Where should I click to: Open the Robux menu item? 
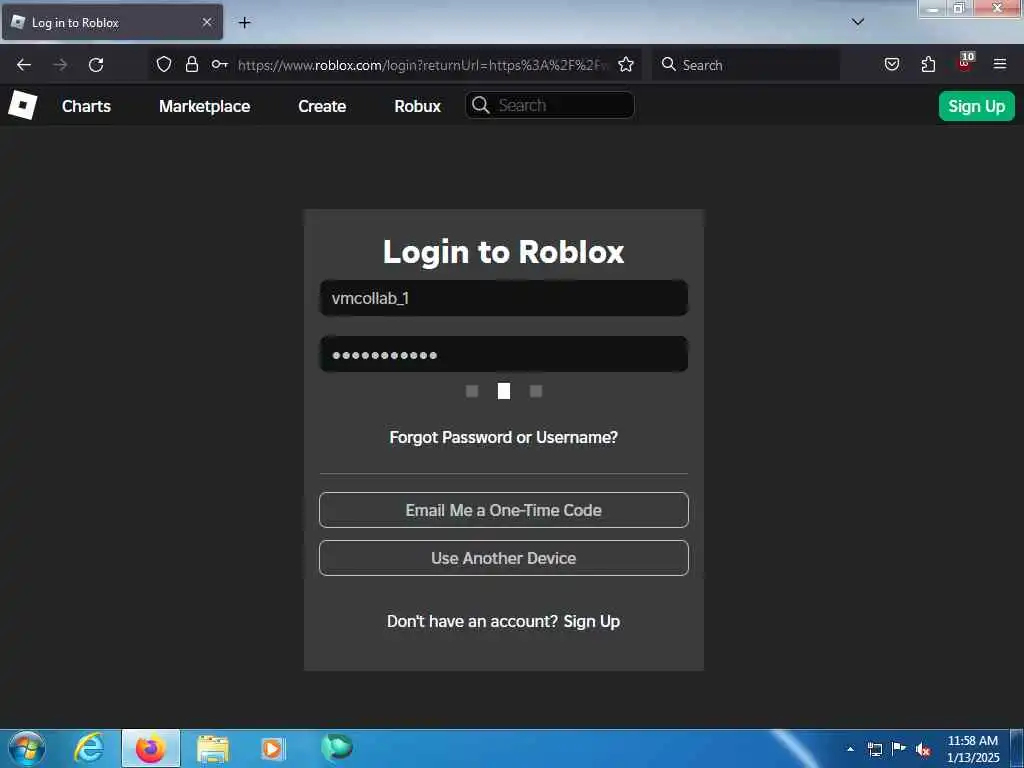pos(417,106)
